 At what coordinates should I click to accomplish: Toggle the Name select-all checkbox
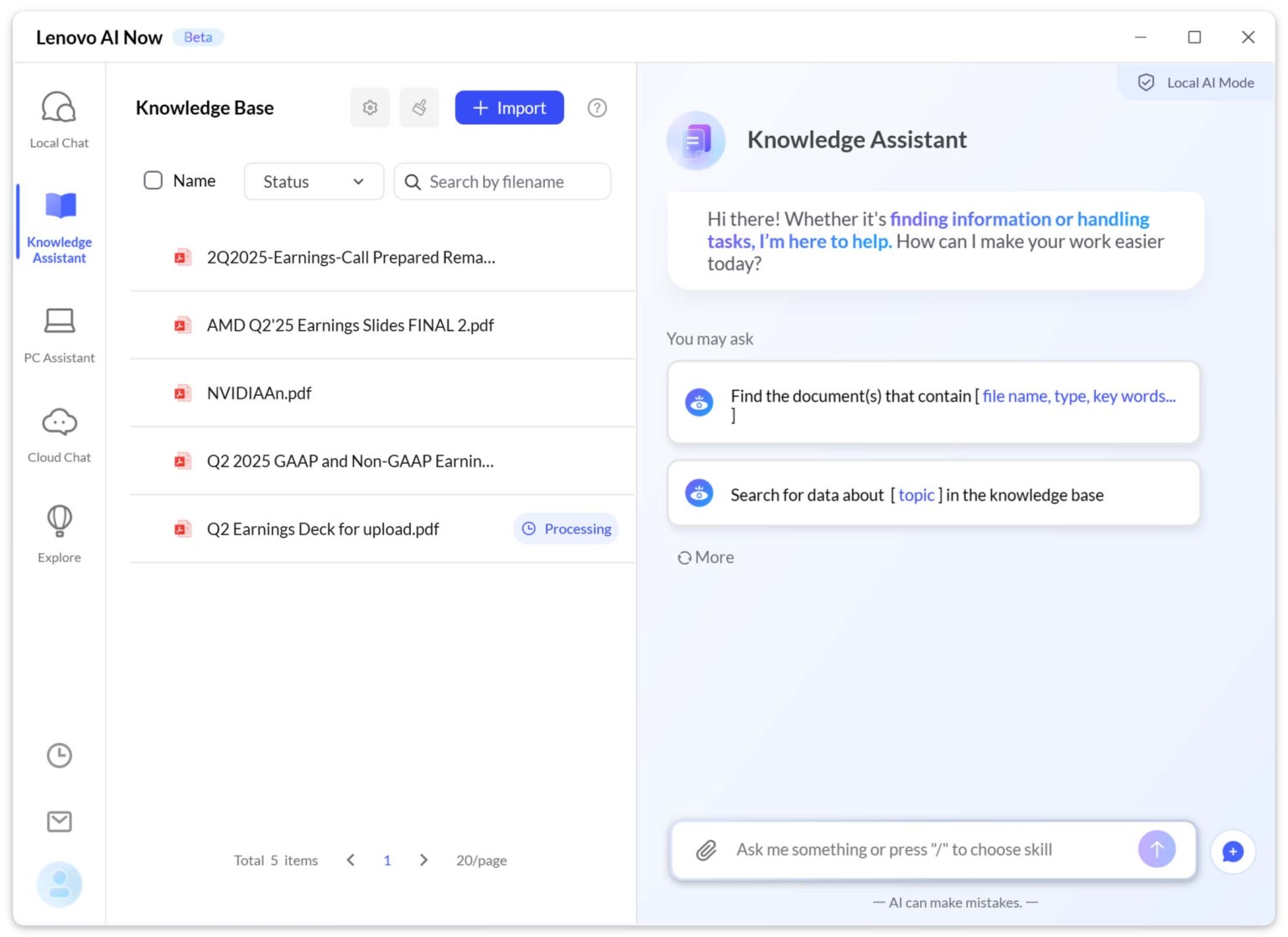click(153, 181)
